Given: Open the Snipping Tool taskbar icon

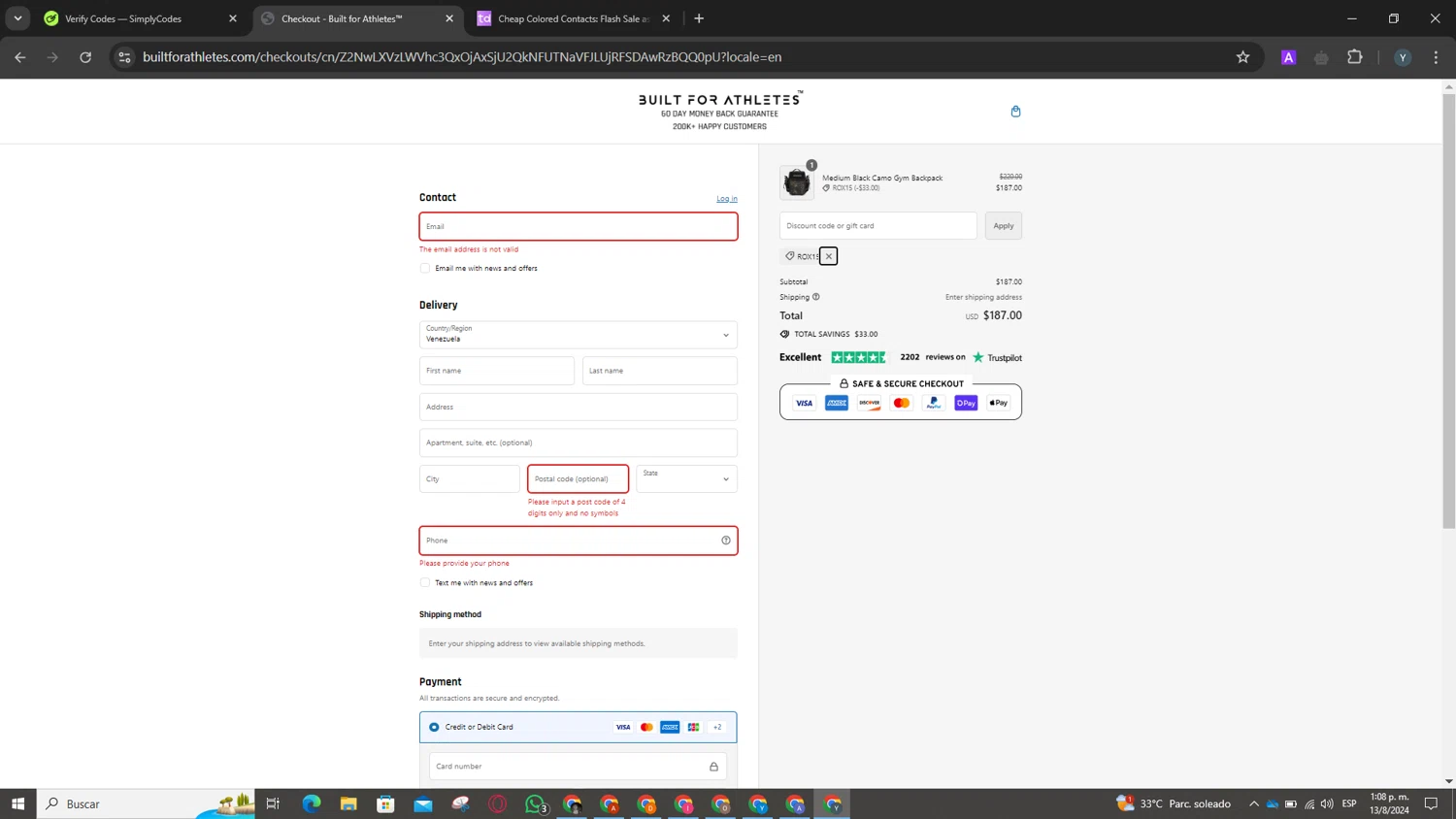Looking at the screenshot, I should point(460,803).
